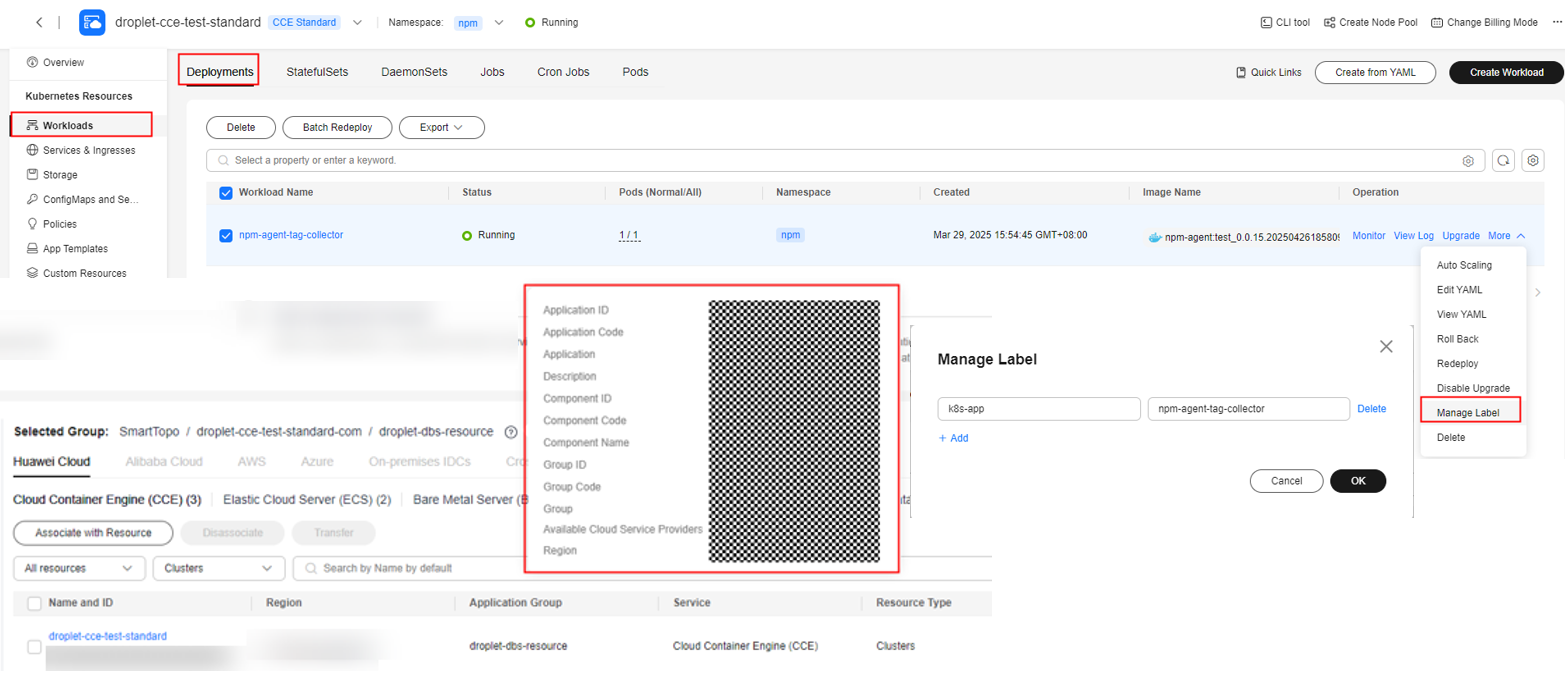
Task: Open more options ellipsis at top right
Action: coord(1555,22)
